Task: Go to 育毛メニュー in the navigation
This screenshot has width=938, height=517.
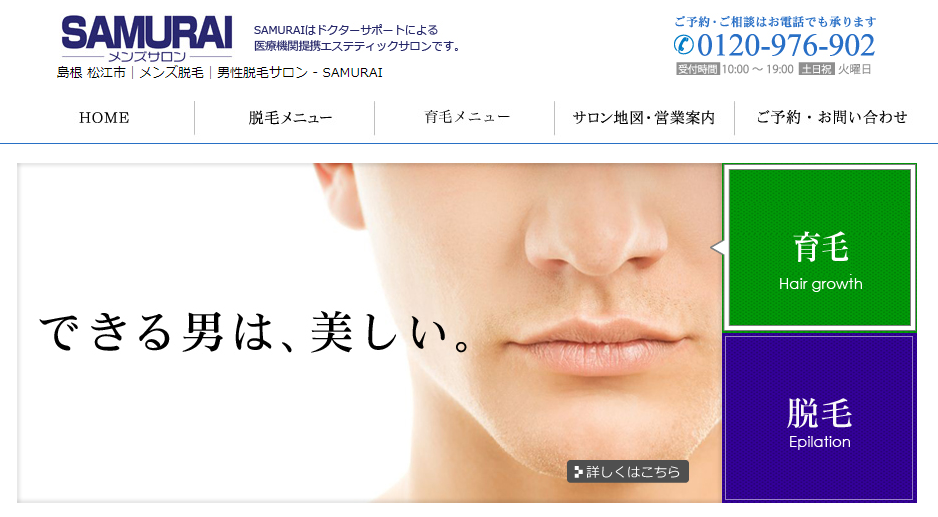Action: [467, 117]
